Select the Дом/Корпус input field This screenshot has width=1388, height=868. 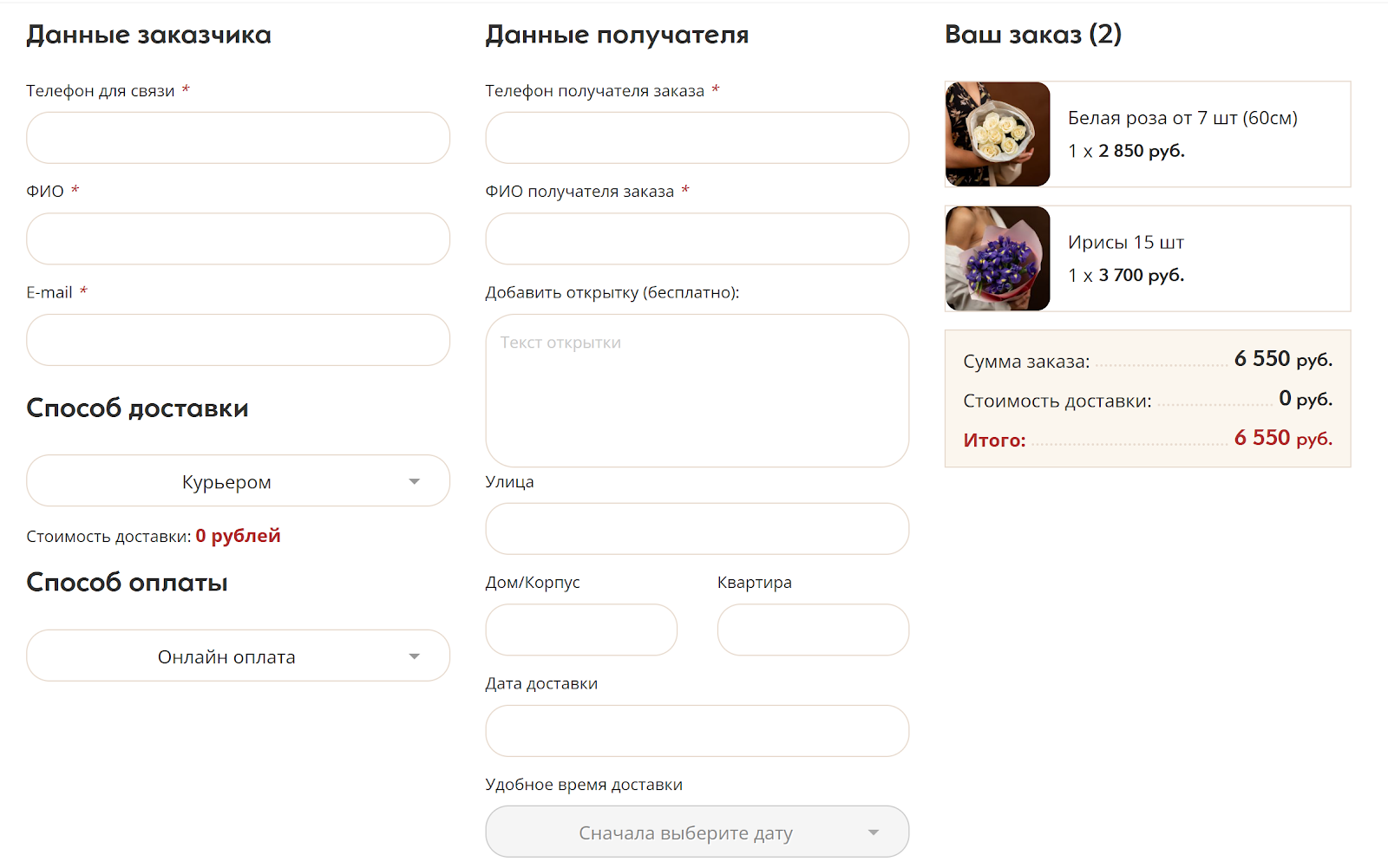click(581, 630)
